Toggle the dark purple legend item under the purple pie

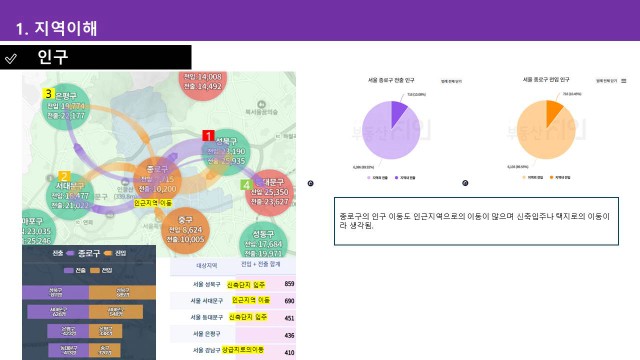405,178
